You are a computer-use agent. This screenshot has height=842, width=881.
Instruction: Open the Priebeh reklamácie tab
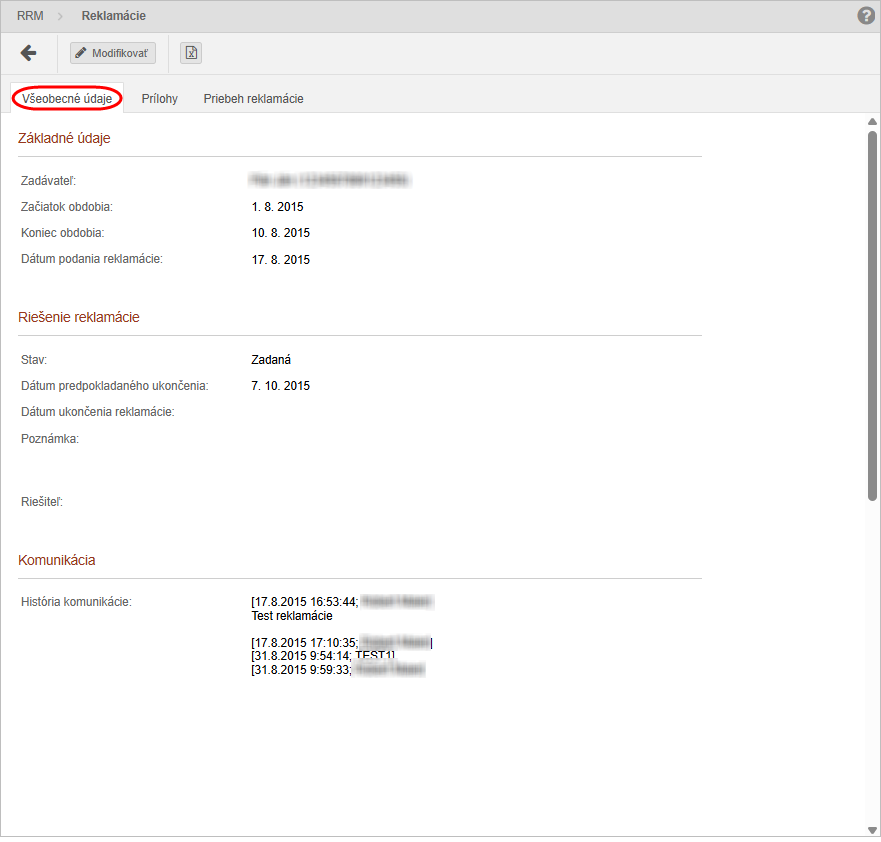[253, 99]
